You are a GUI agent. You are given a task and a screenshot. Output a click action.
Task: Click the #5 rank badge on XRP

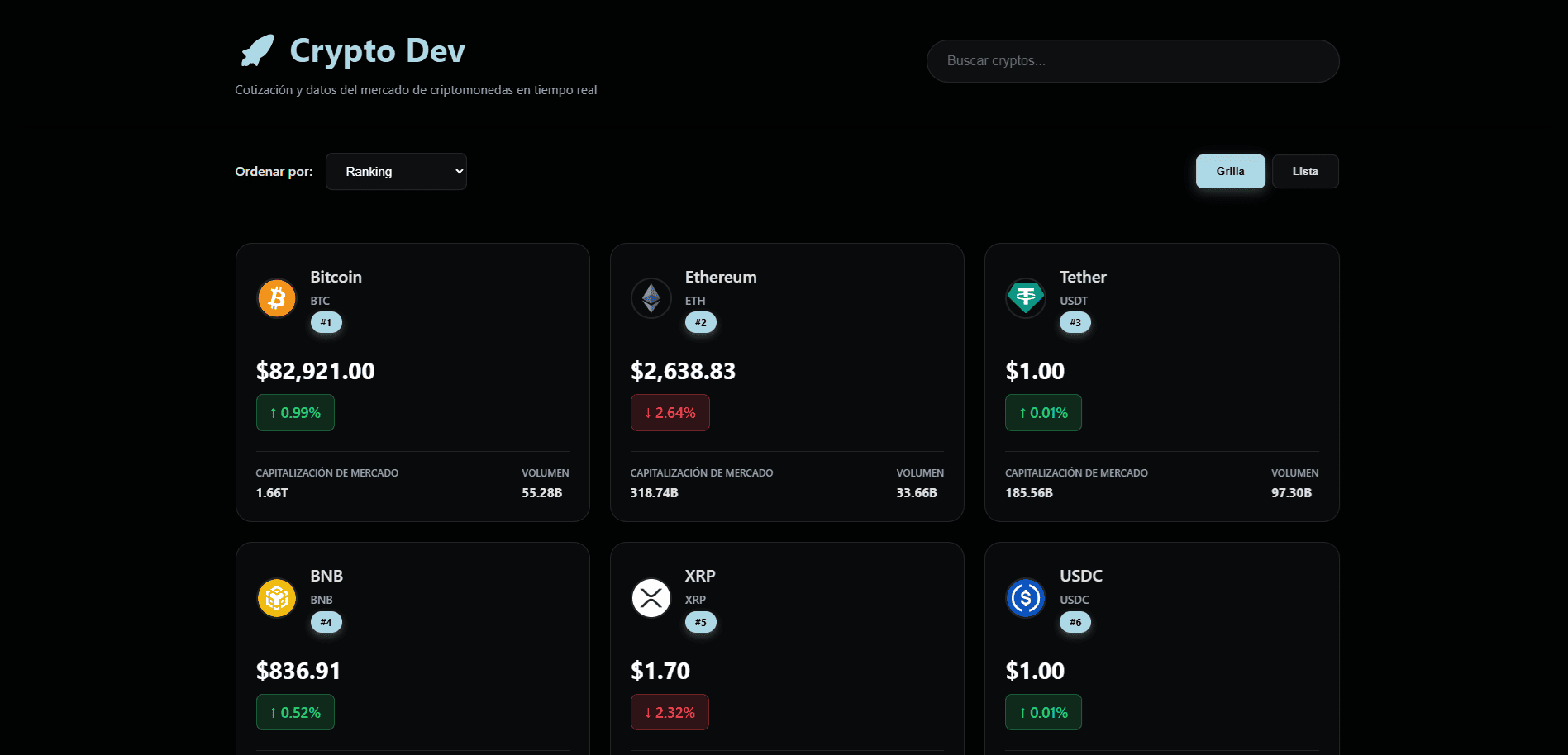(x=700, y=622)
